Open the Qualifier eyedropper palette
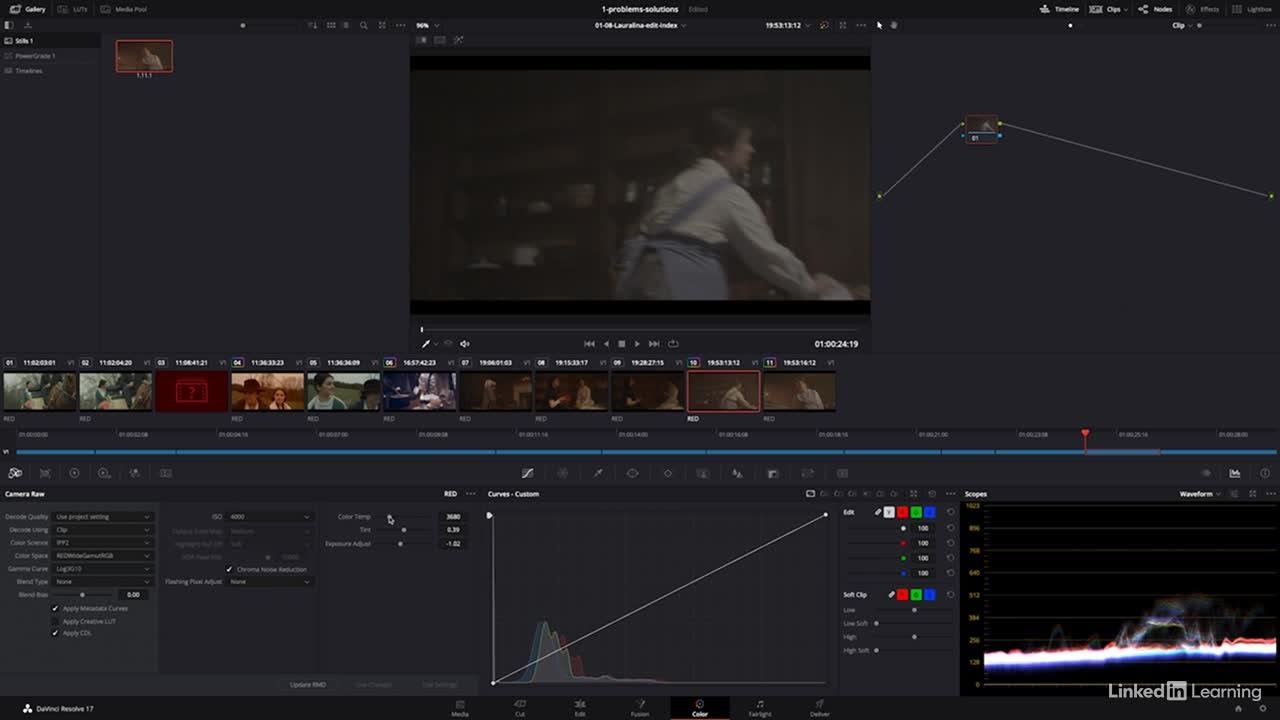1280x720 pixels. [598, 473]
